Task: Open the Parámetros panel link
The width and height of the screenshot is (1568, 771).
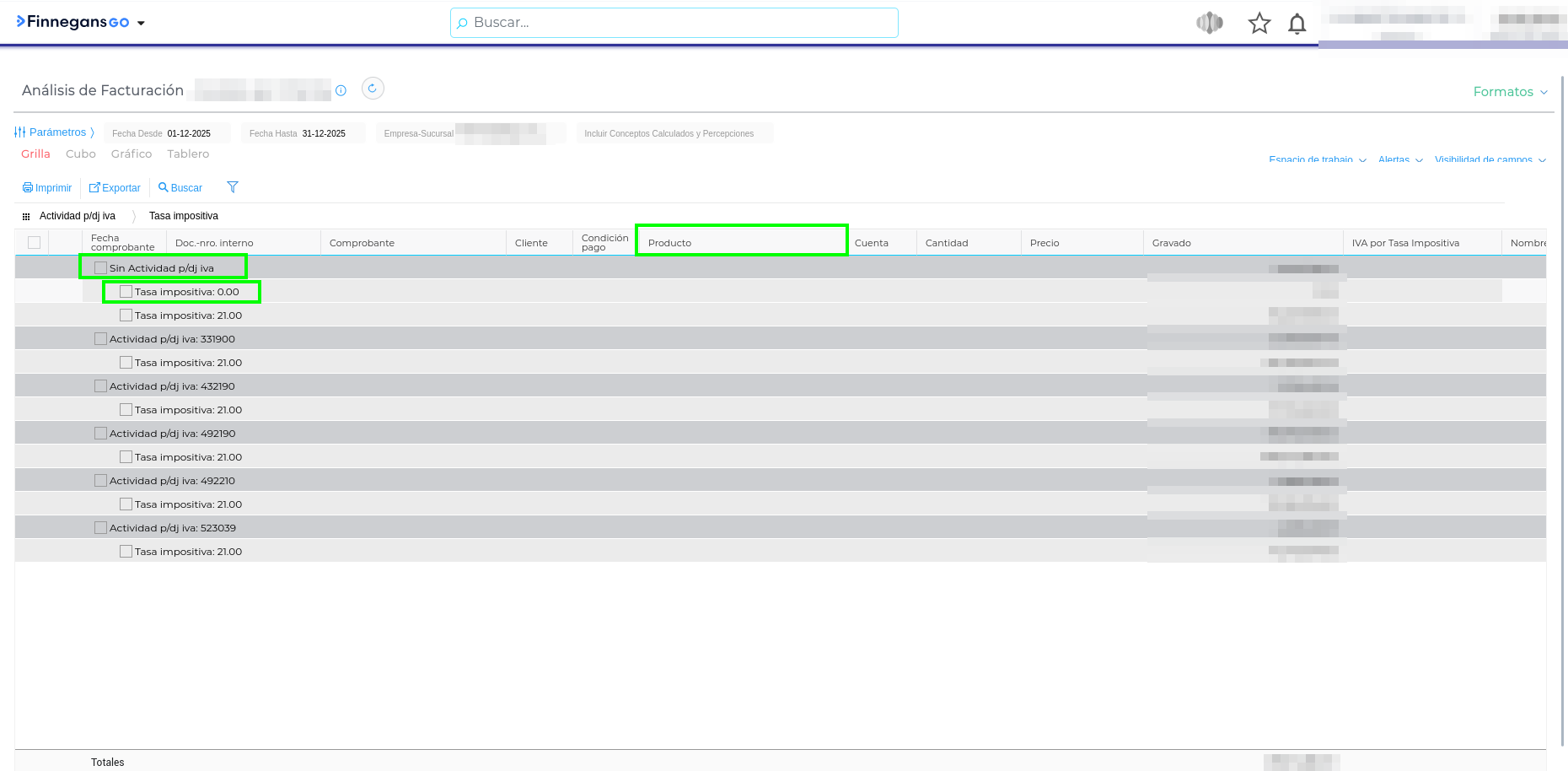Action: click(x=55, y=132)
